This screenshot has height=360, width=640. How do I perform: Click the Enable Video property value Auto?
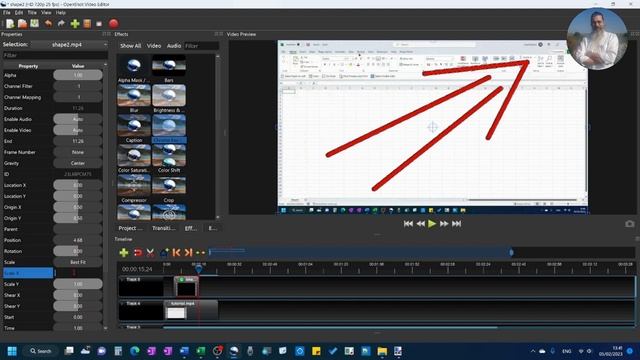click(x=78, y=130)
